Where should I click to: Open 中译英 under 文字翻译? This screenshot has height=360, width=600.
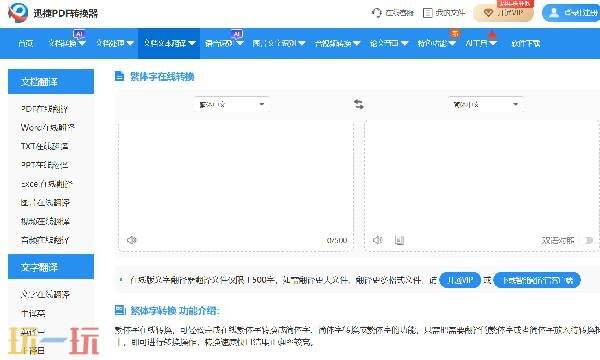point(33,313)
